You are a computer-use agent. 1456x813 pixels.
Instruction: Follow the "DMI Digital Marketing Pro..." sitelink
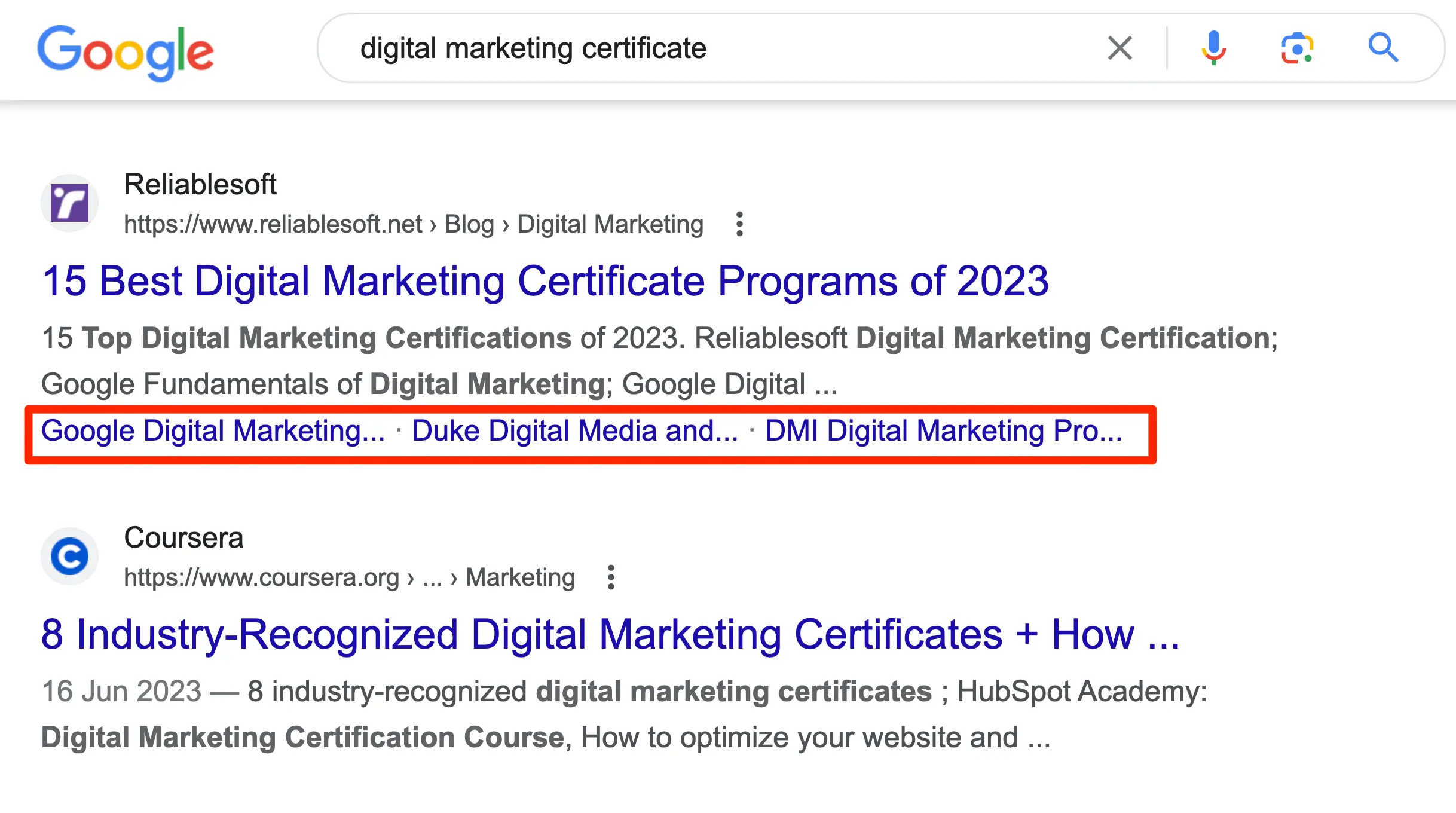point(944,431)
